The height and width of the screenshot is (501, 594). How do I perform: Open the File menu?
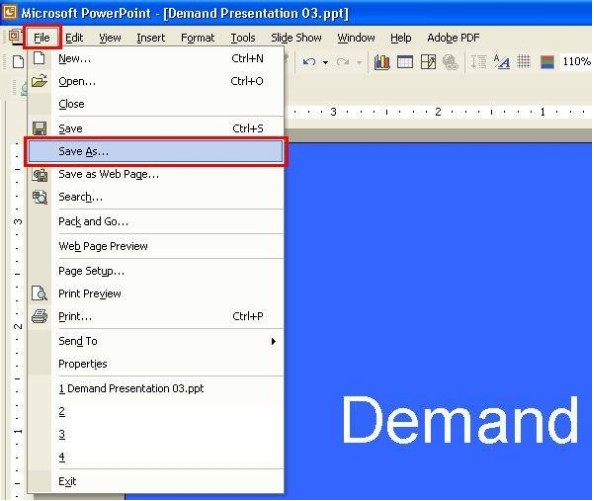click(42, 37)
